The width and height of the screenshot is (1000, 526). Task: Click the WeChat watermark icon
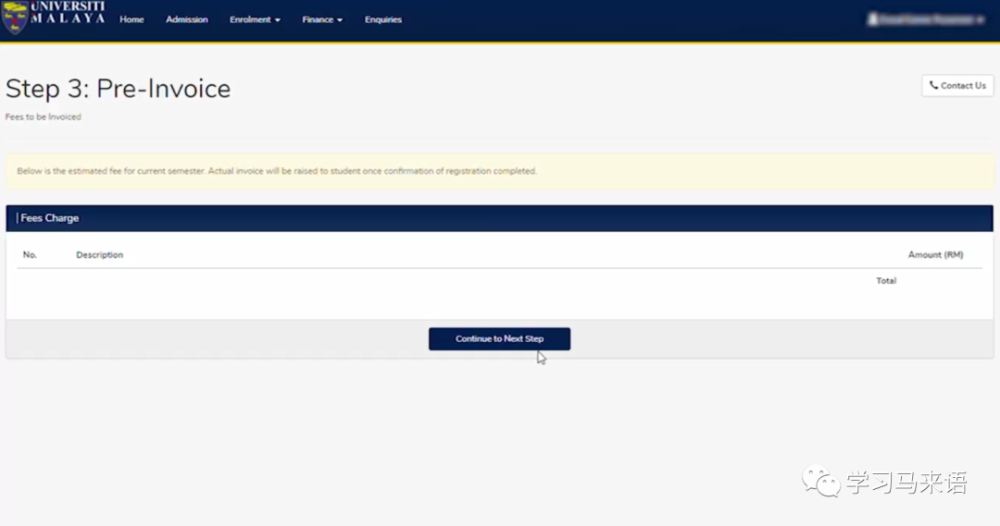point(821,483)
